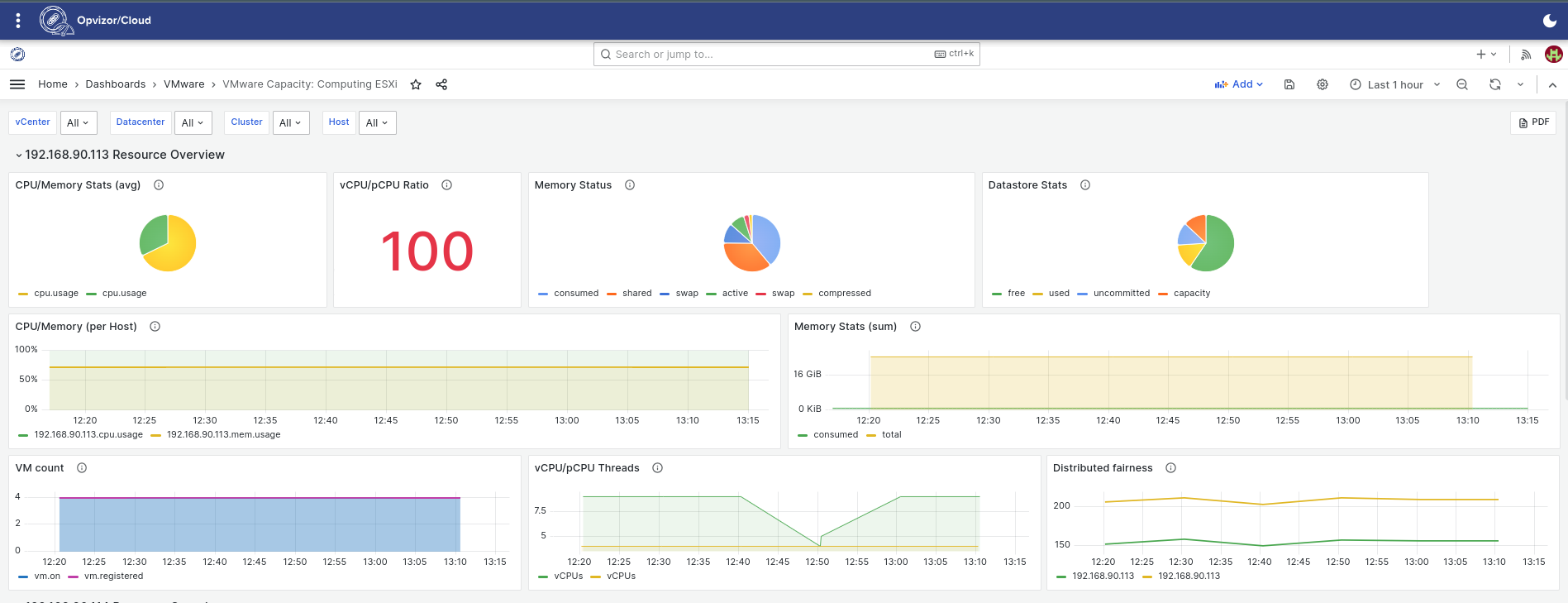Click the CPU/Memory Stats pie chart
The width and height of the screenshot is (1568, 603).
click(x=168, y=243)
